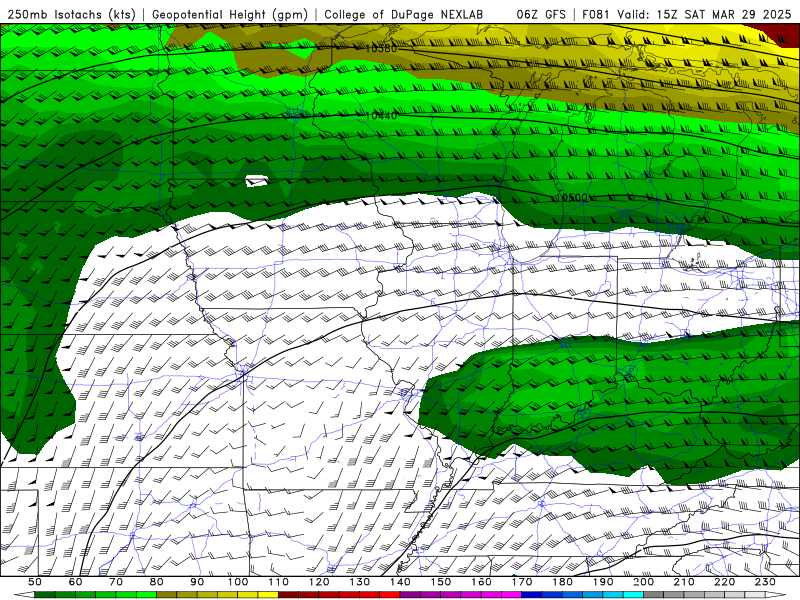The width and height of the screenshot is (800, 600).
Task: Select the bright cyan swatch just below 200
Action: [x=633, y=595]
